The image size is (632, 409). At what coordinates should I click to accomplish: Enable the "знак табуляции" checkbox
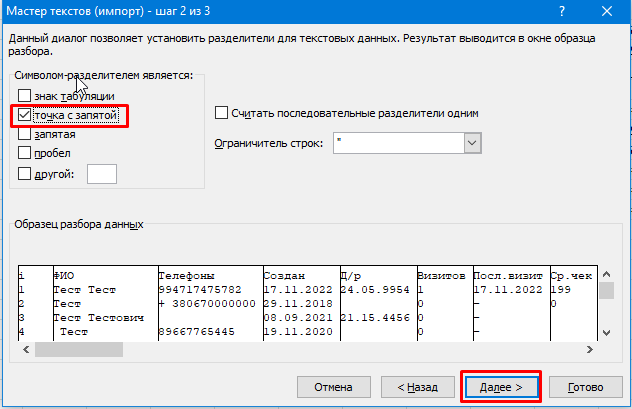[x=25, y=96]
